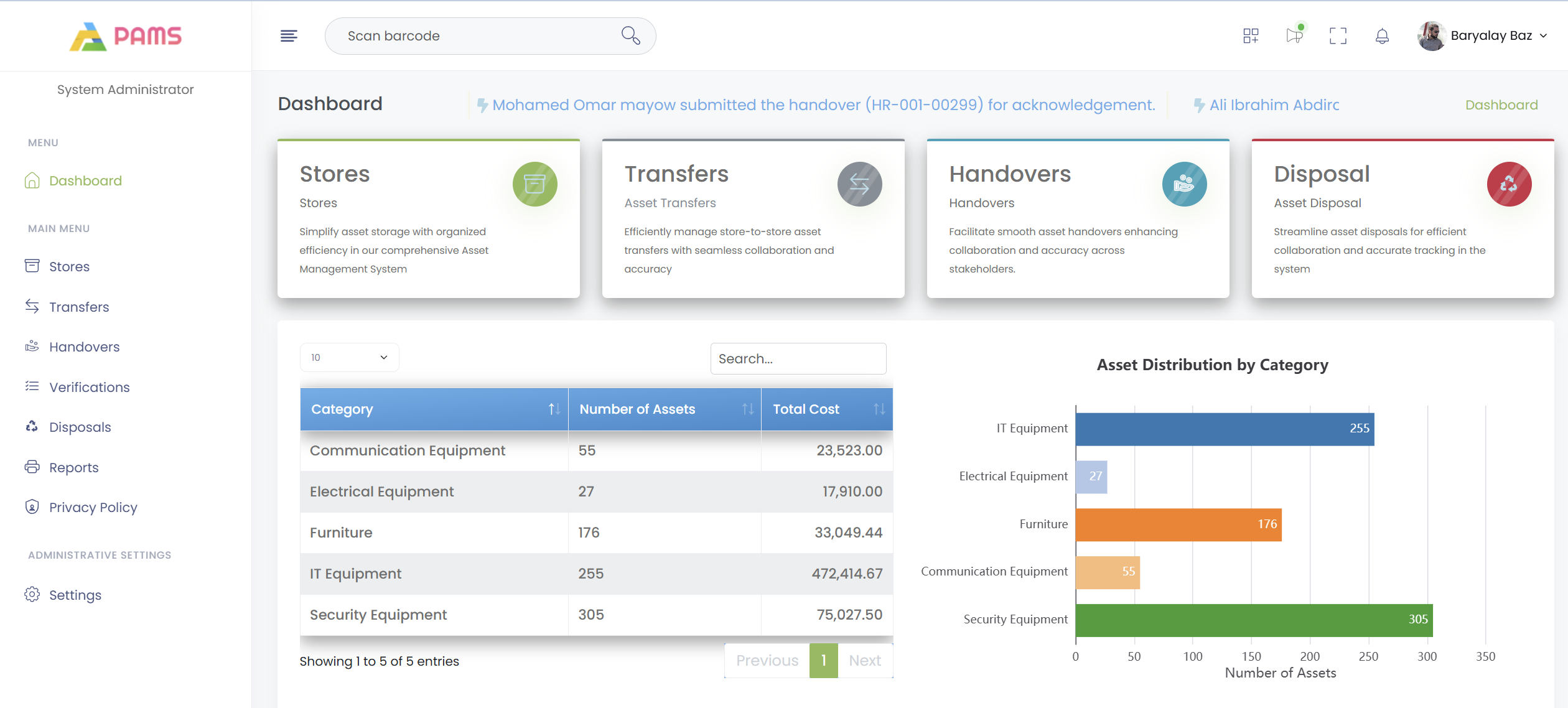Open notifications bell icon

pos(1382,36)
